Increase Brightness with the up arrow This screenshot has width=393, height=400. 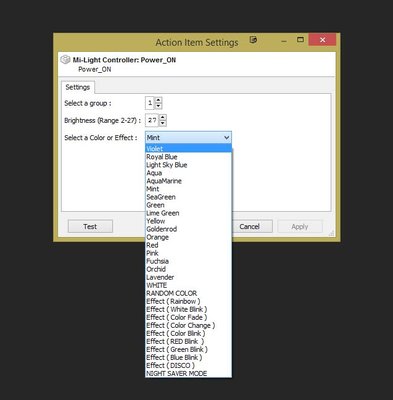tap(163, 117)
